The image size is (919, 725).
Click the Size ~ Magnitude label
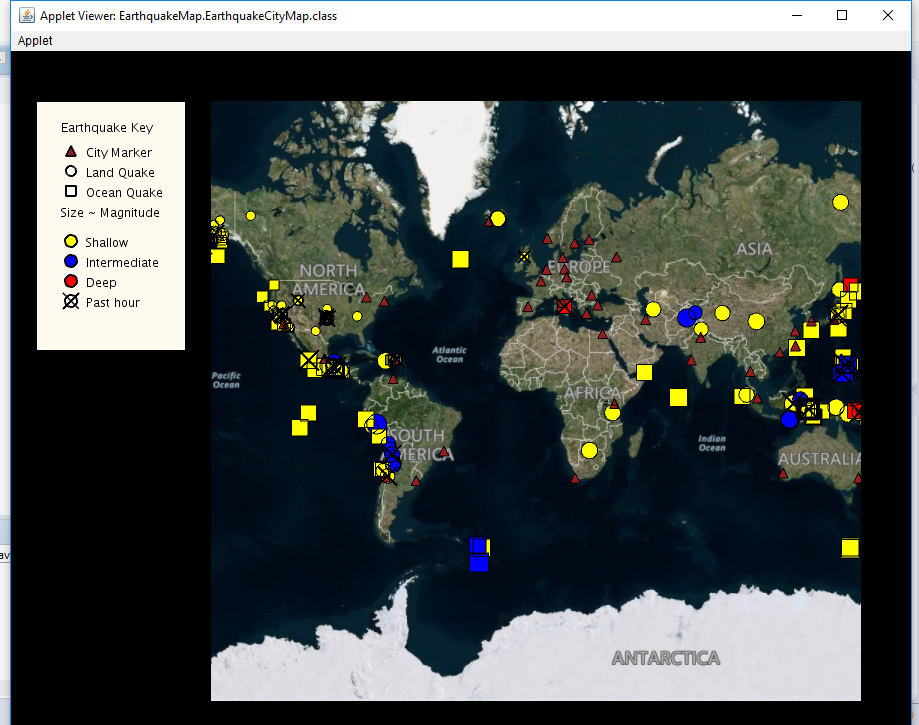(x=110, y=212)
